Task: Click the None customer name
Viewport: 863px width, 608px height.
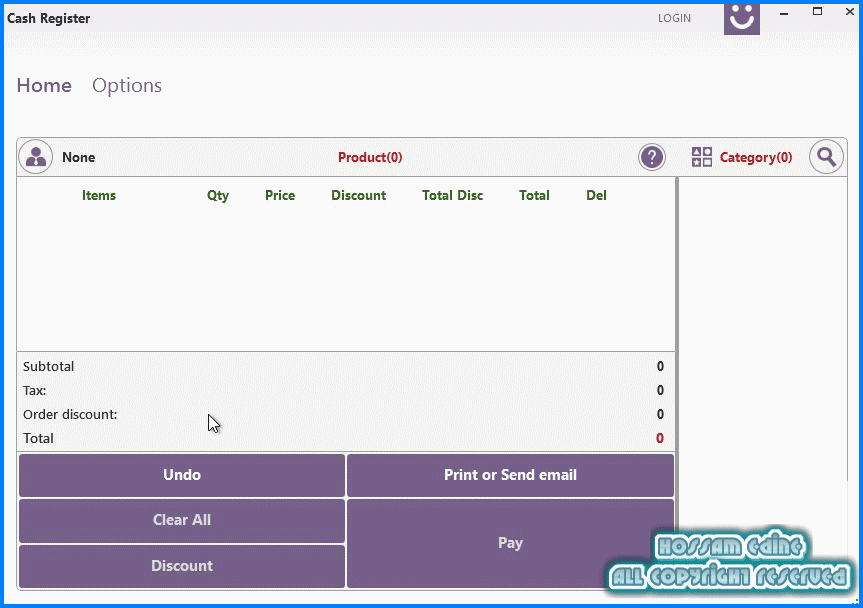Action: tap(78, 157)
